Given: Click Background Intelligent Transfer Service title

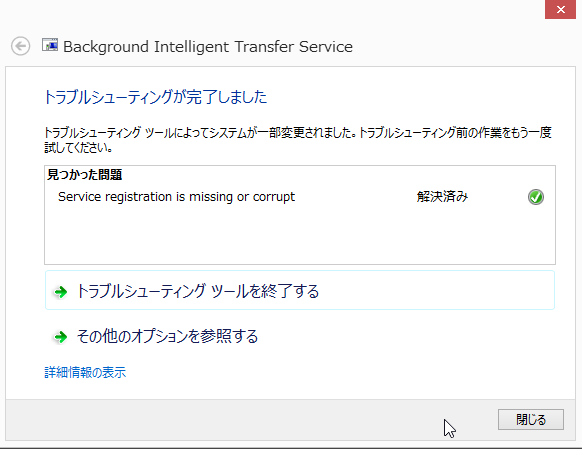Looking at the screenshot, I should (208, 47).
